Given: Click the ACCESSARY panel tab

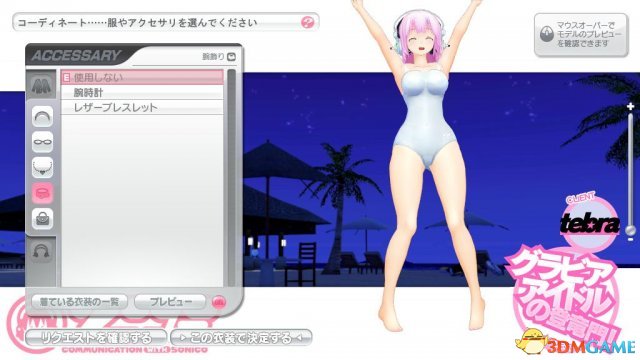Looking at the screenshot, I should click(x=76, y=56).
